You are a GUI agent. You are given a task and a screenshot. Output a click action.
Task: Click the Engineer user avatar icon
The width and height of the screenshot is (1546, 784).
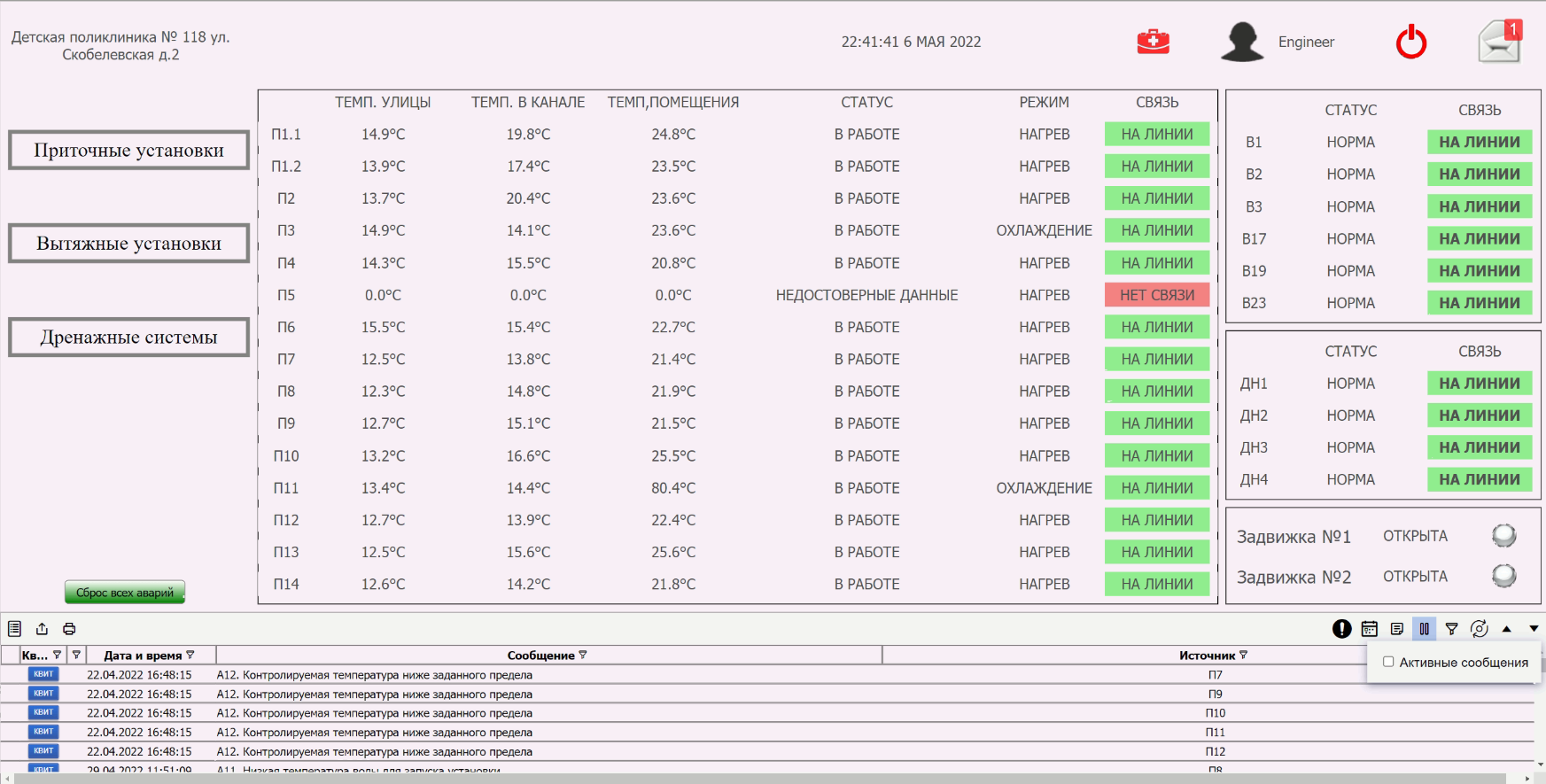pyautogui.click(x=1242, y=42)
